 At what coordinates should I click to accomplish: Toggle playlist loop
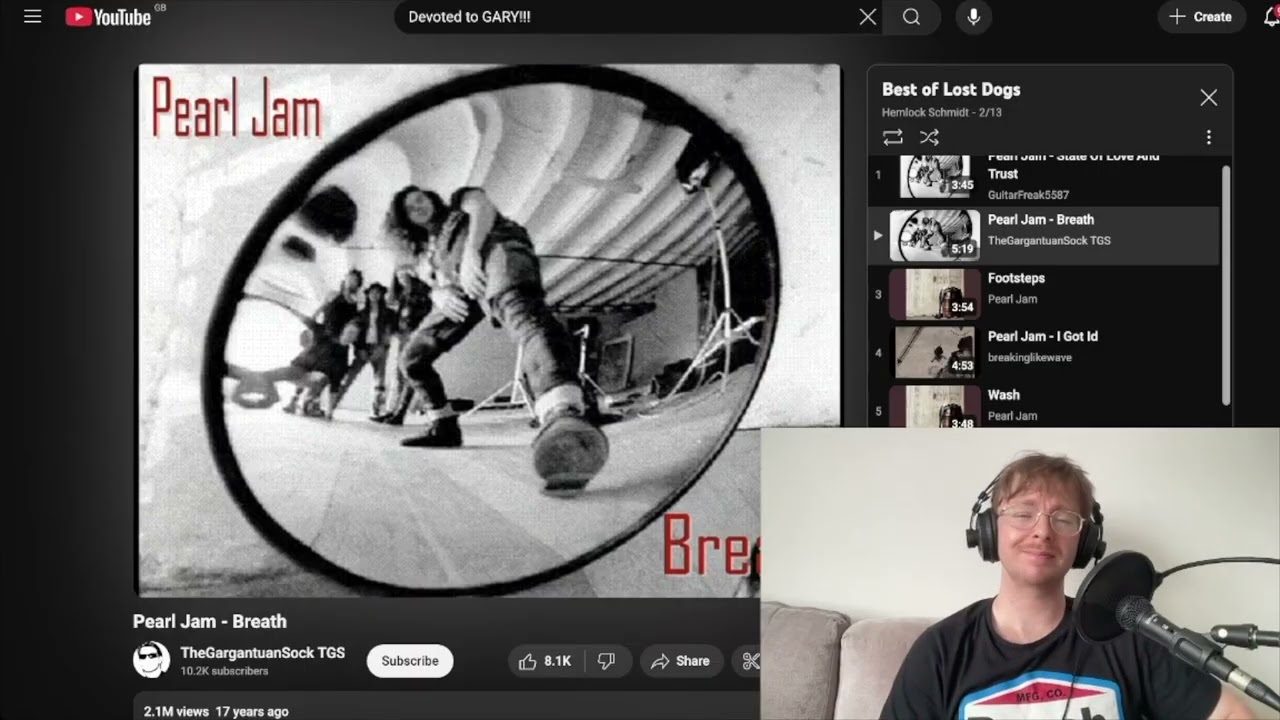(893, 137)
